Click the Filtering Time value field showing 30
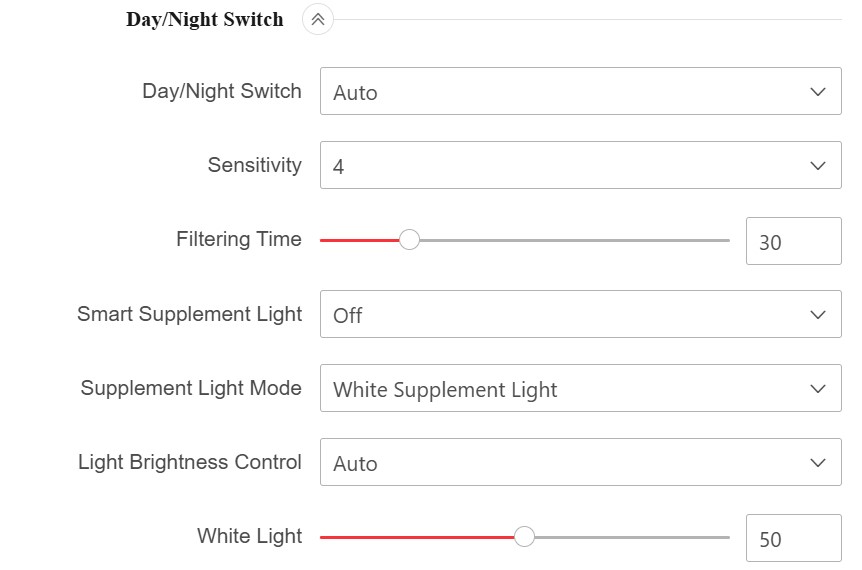Viewport: 862px width, 570px height. pyautogui.click(x=793, y=241)
